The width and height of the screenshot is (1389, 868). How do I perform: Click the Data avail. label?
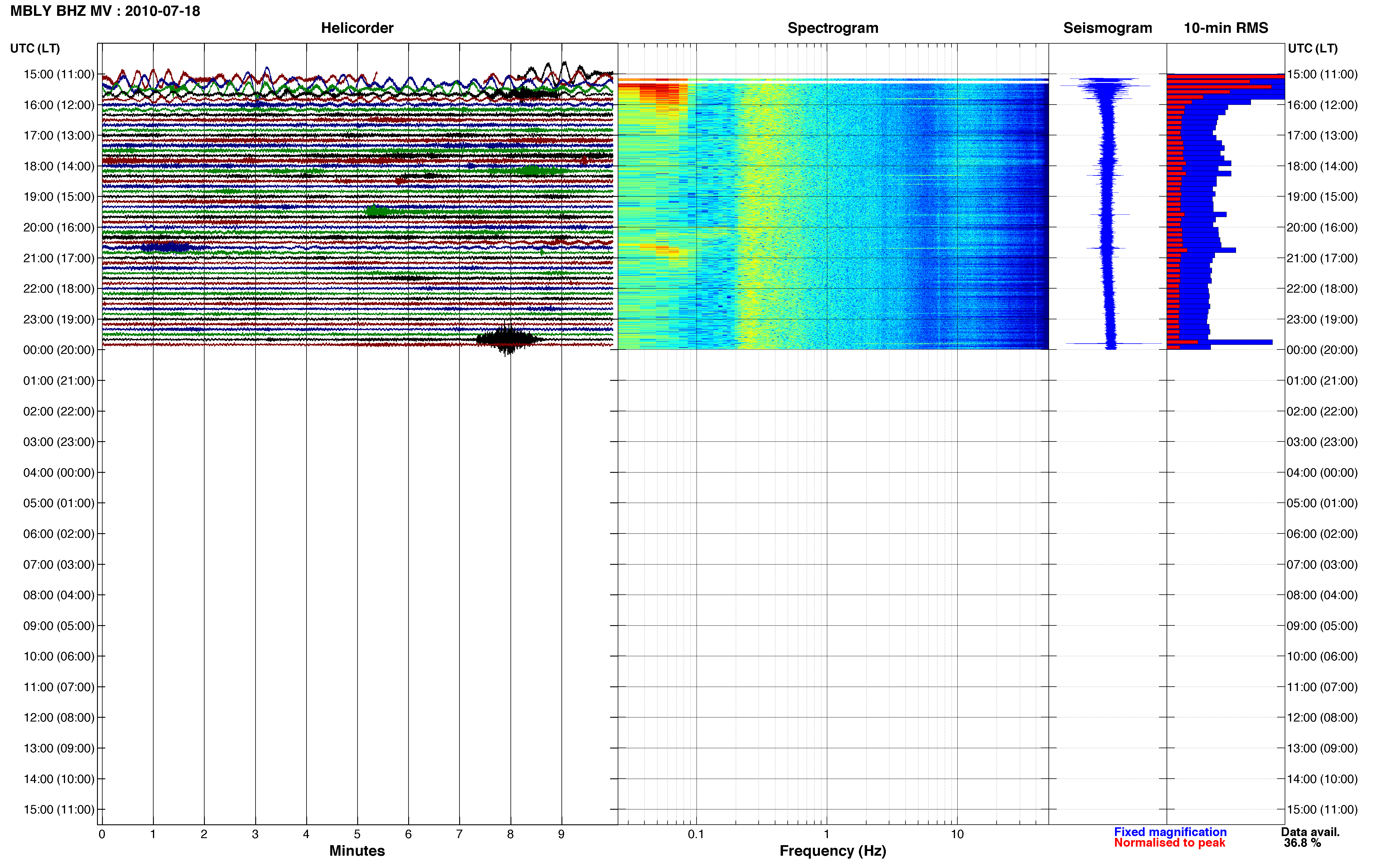point(1310,832)
